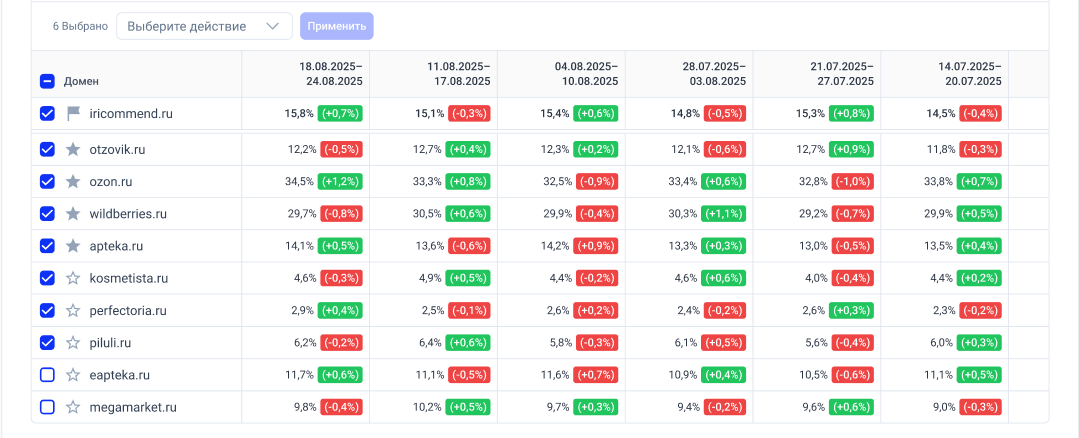Click the flag icon beside iricommend.ru
Screen dimensions: 1079x438
(x=73, y=114)
